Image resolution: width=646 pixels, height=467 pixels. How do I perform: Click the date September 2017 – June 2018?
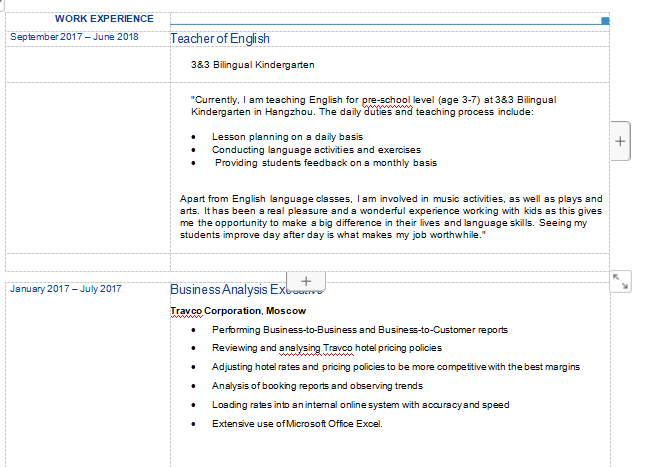click(74, 37)
